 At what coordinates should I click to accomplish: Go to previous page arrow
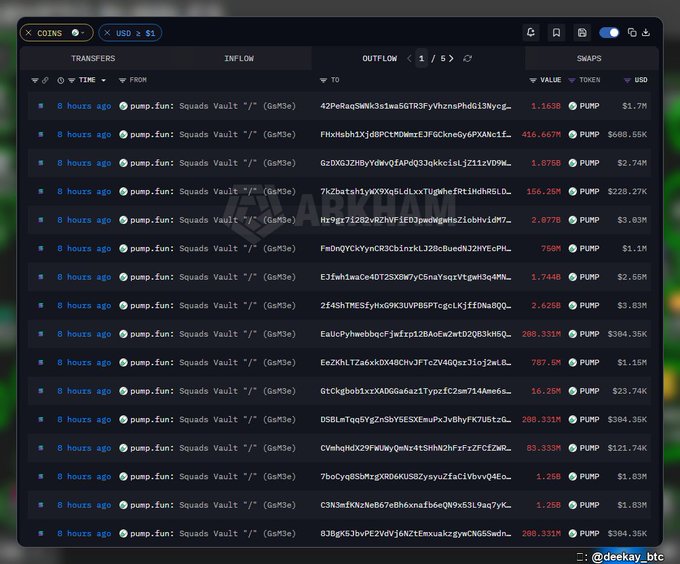pos(409,59)
